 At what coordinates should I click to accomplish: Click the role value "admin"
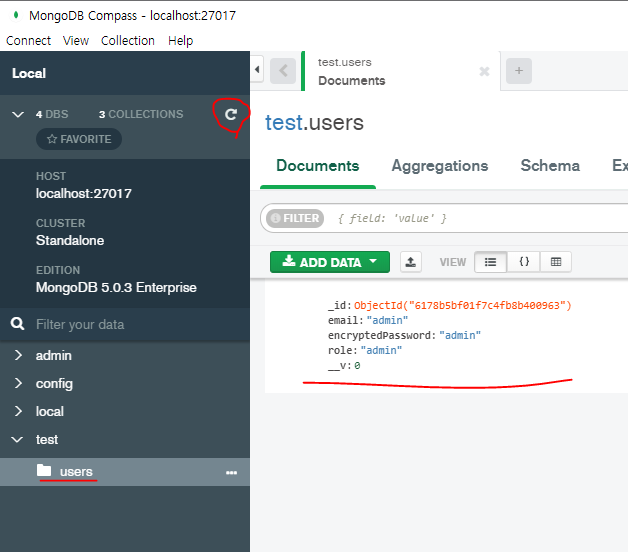click(381, 351)
